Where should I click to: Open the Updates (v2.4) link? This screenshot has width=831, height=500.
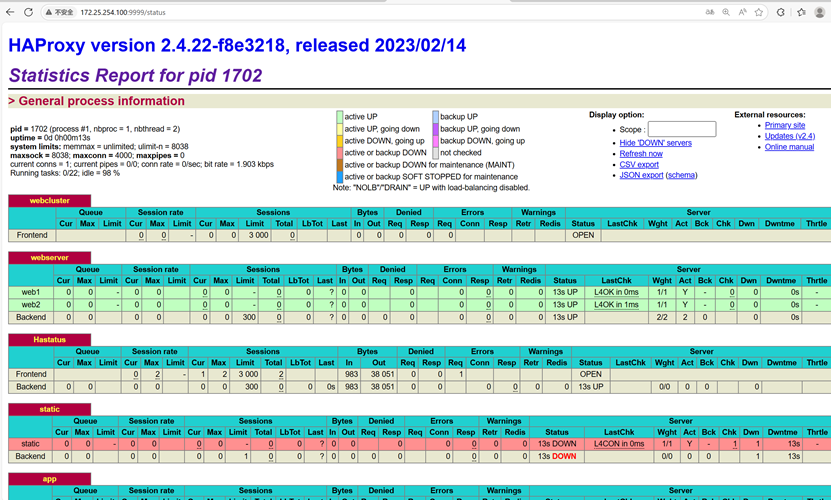point(790,136)
